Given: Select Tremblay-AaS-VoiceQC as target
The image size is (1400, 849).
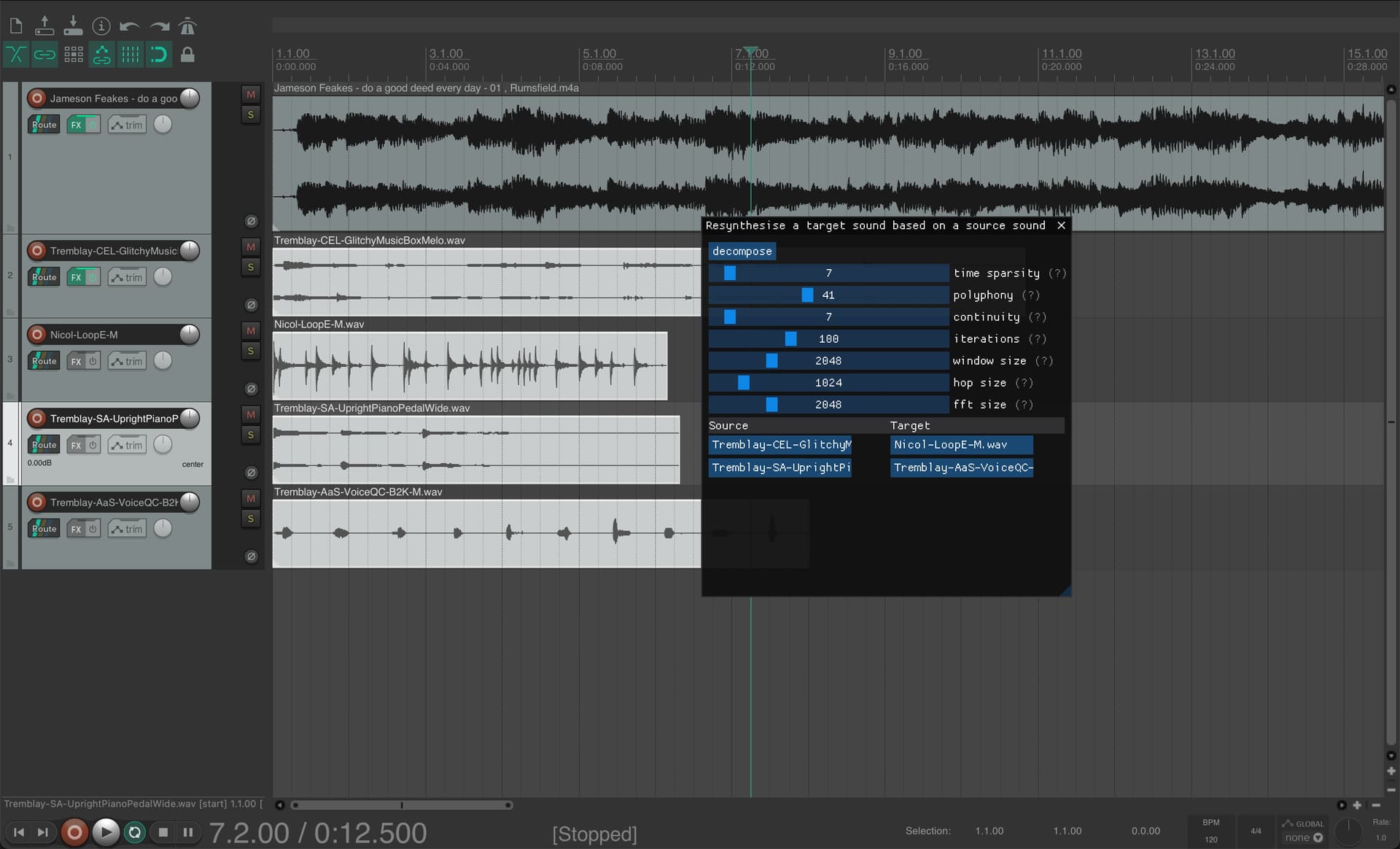Looking at the screenshot, I should click(961, 468).
